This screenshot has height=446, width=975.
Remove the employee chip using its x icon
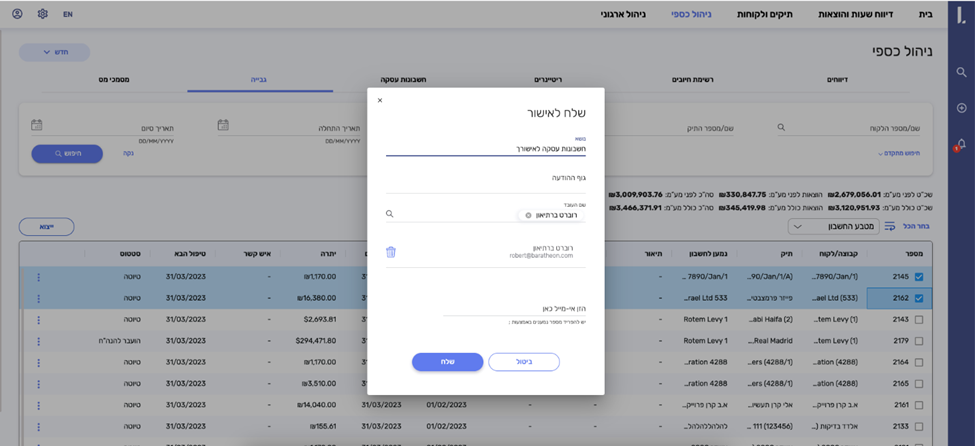528,215
